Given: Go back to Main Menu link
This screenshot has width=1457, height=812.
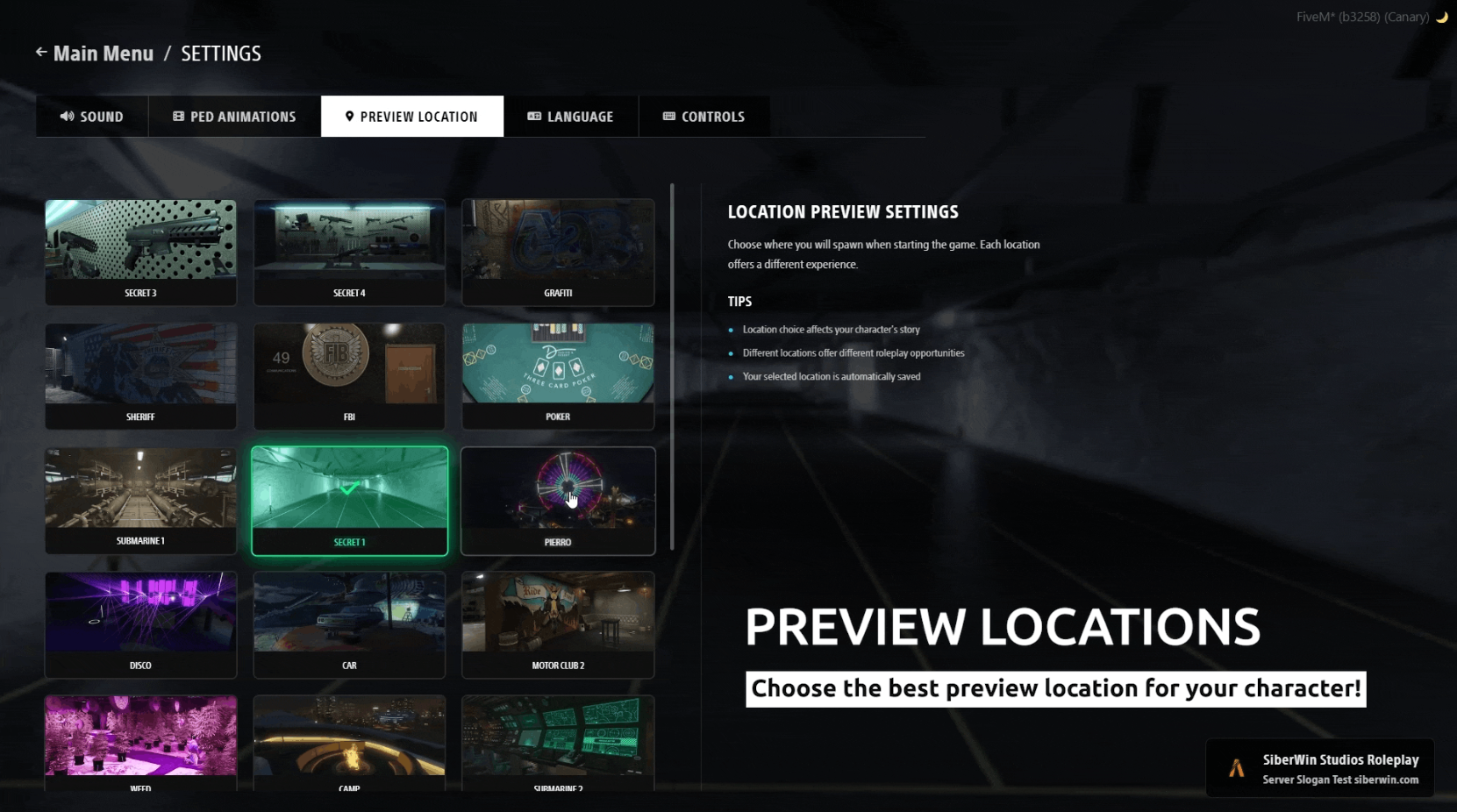Looking at the screenshot, I should pyautogui.click(x=104, y=53).
